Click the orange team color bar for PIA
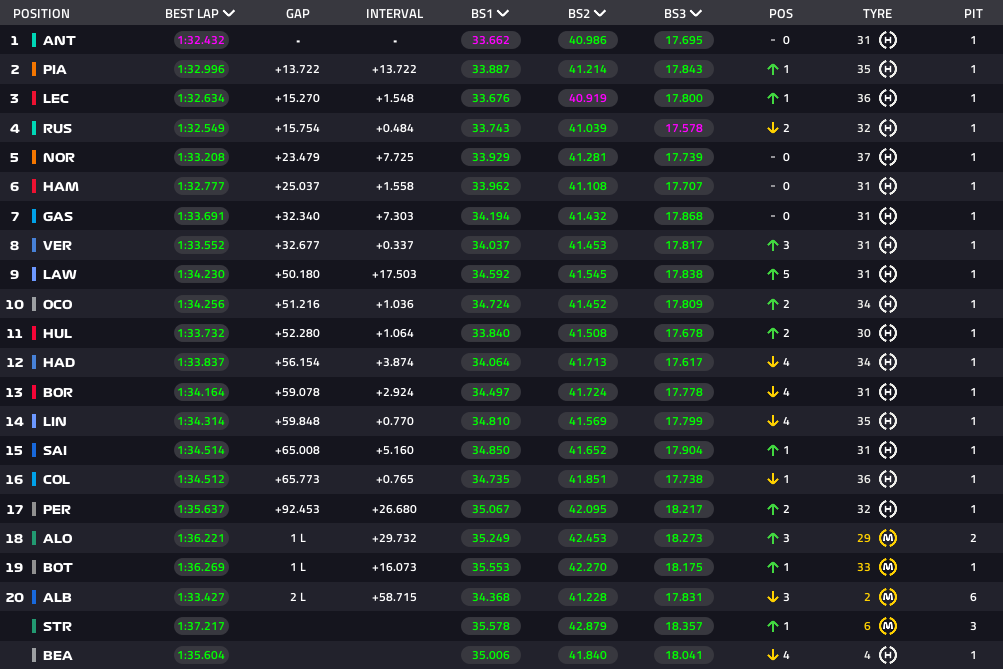Image resolution: width=1003 pixels, height=669 pixels. tap(34, 70)
